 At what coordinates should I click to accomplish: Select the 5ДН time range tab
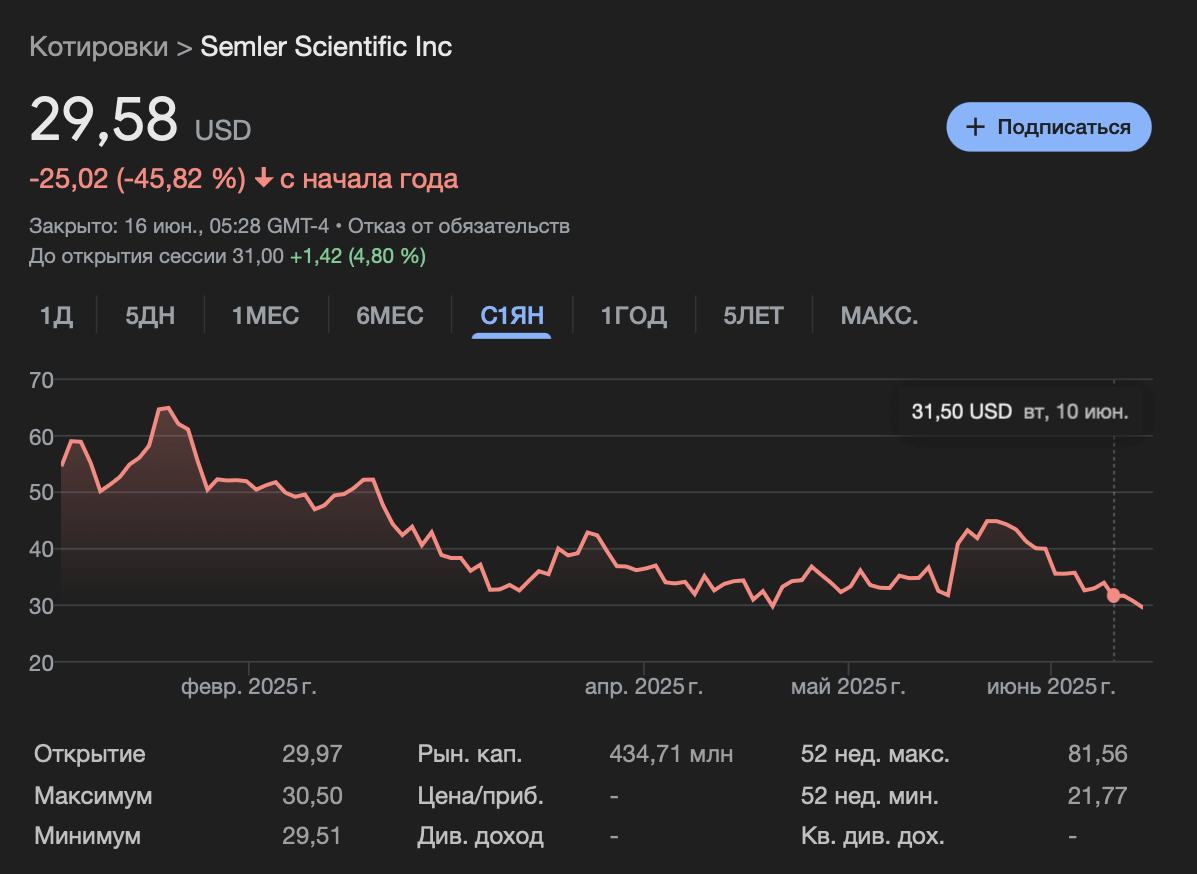click(x=150, y=315)
